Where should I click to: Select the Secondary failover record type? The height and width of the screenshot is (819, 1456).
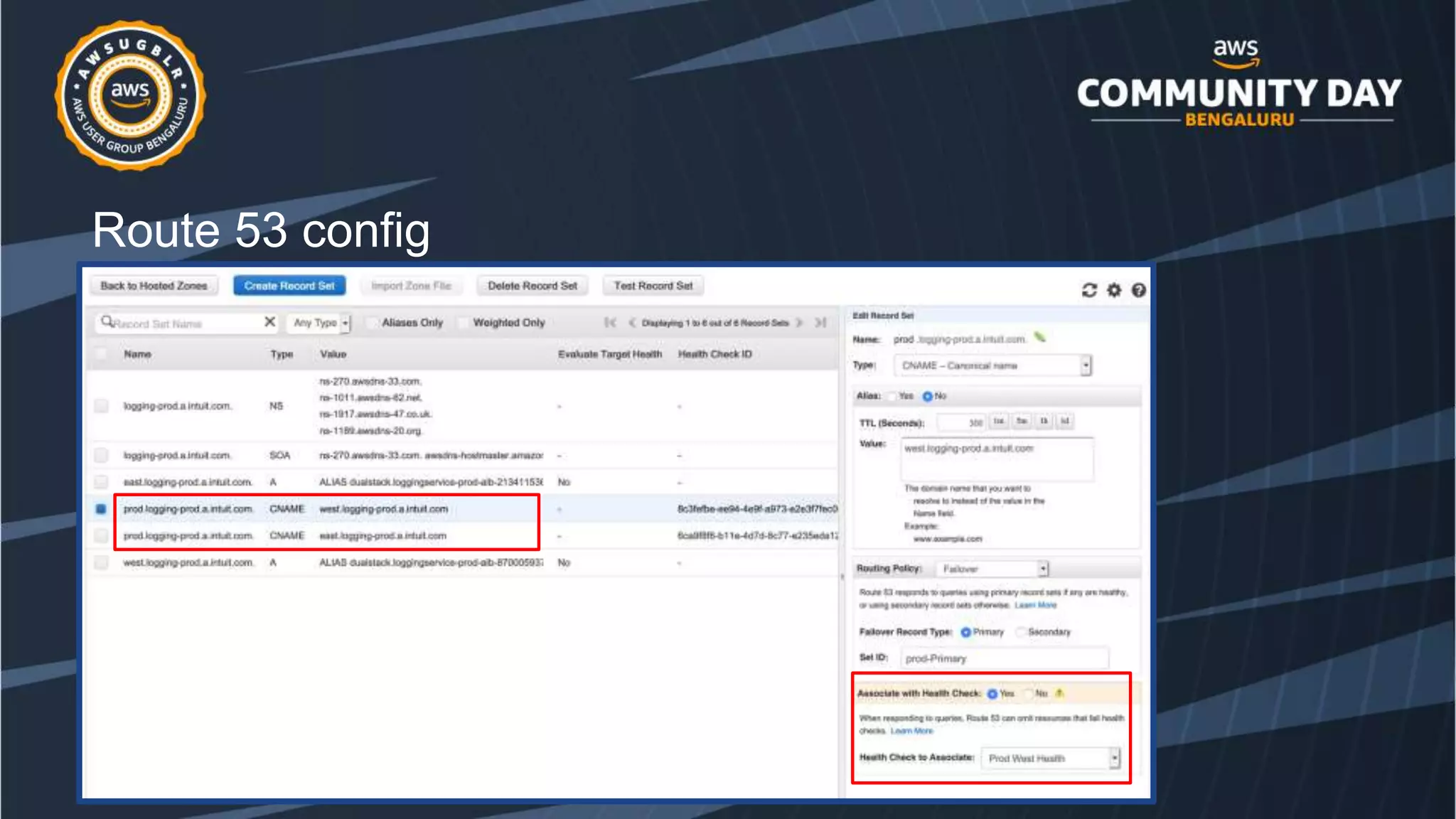click(x=1021, y=632)
